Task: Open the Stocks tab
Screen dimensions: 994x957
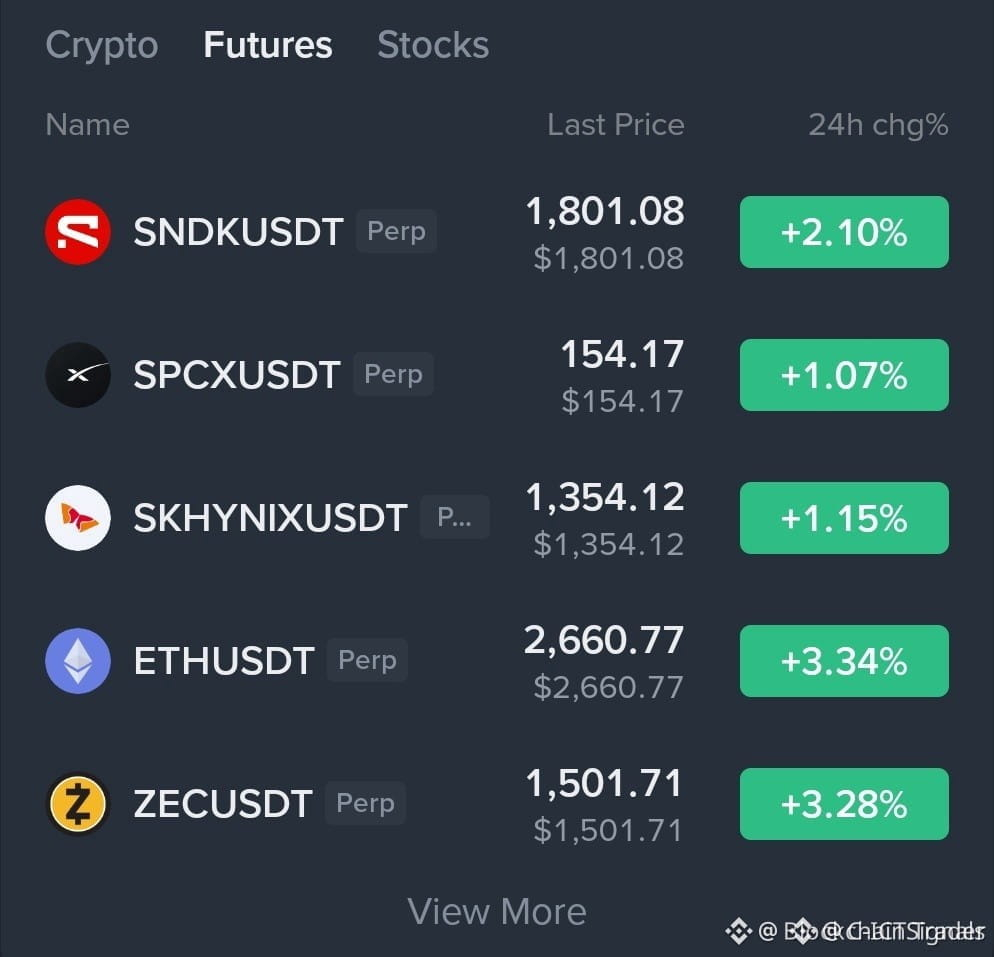Action: (433, 45)
